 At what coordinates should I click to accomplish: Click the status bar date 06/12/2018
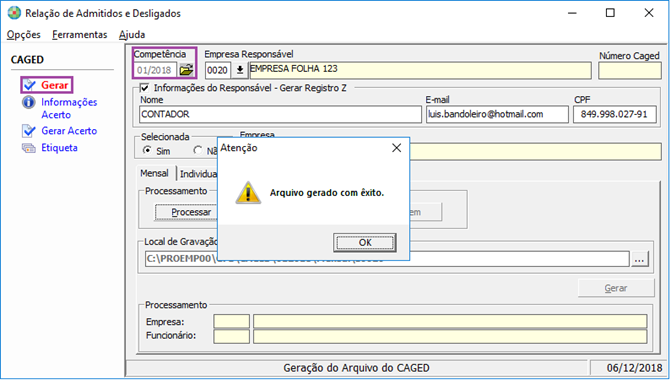click(634, 368)
